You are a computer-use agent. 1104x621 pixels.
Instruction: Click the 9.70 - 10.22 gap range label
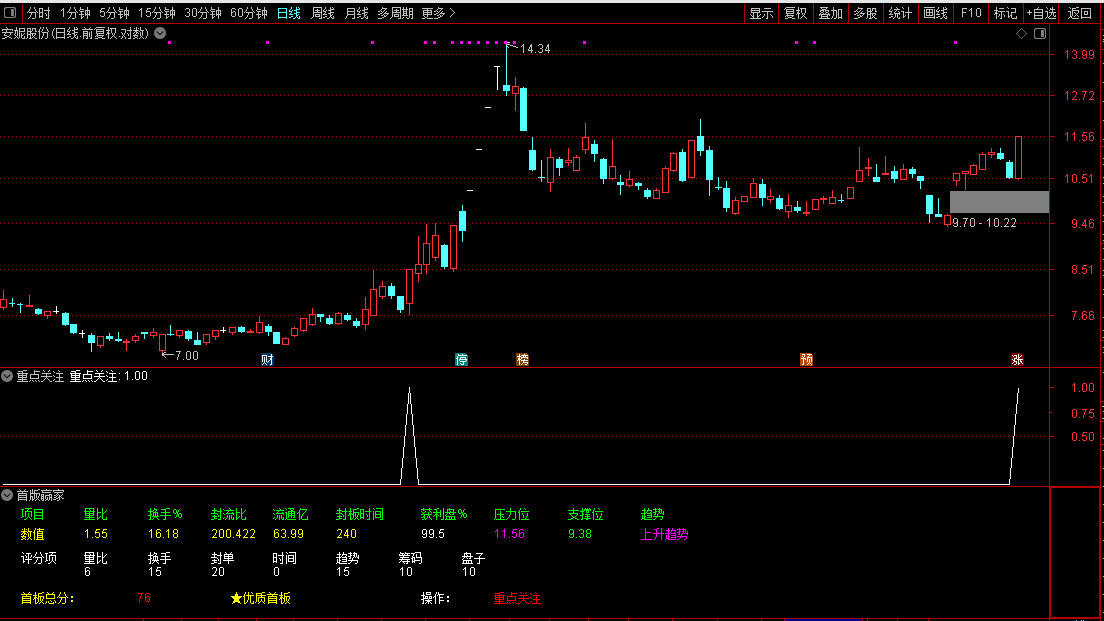coord(984,223)
